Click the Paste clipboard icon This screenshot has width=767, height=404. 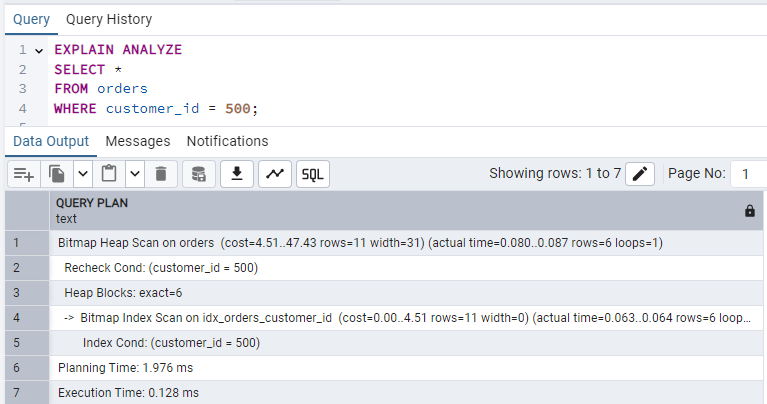coord(109,174)
